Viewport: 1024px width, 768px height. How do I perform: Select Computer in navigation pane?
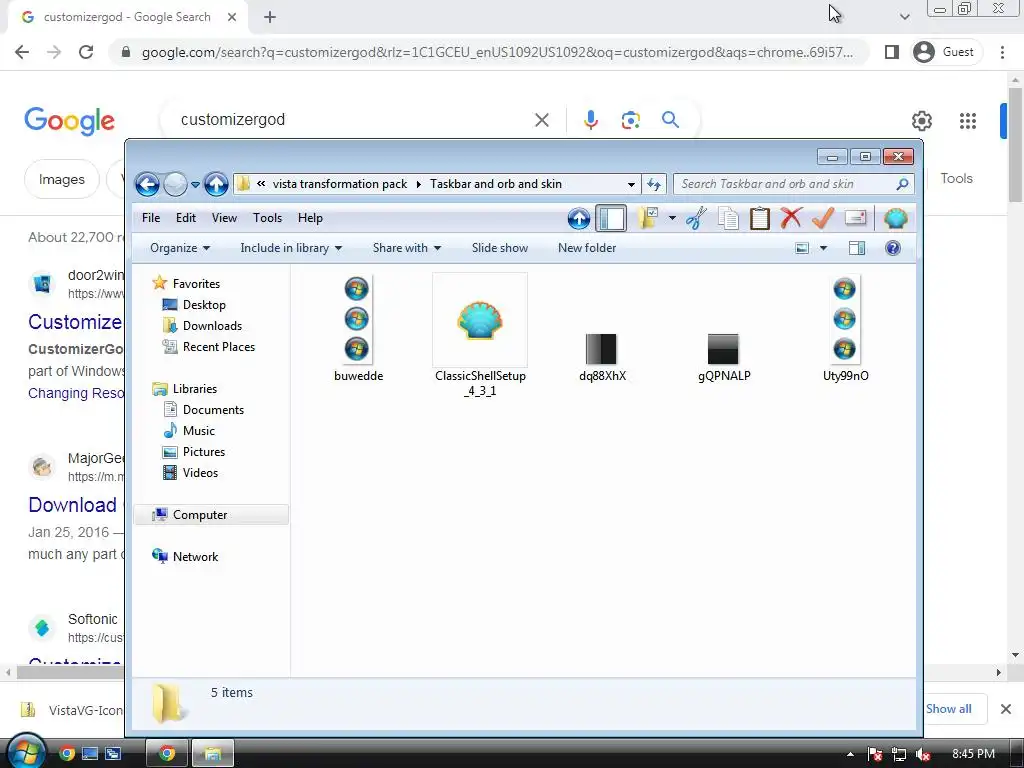211,515
